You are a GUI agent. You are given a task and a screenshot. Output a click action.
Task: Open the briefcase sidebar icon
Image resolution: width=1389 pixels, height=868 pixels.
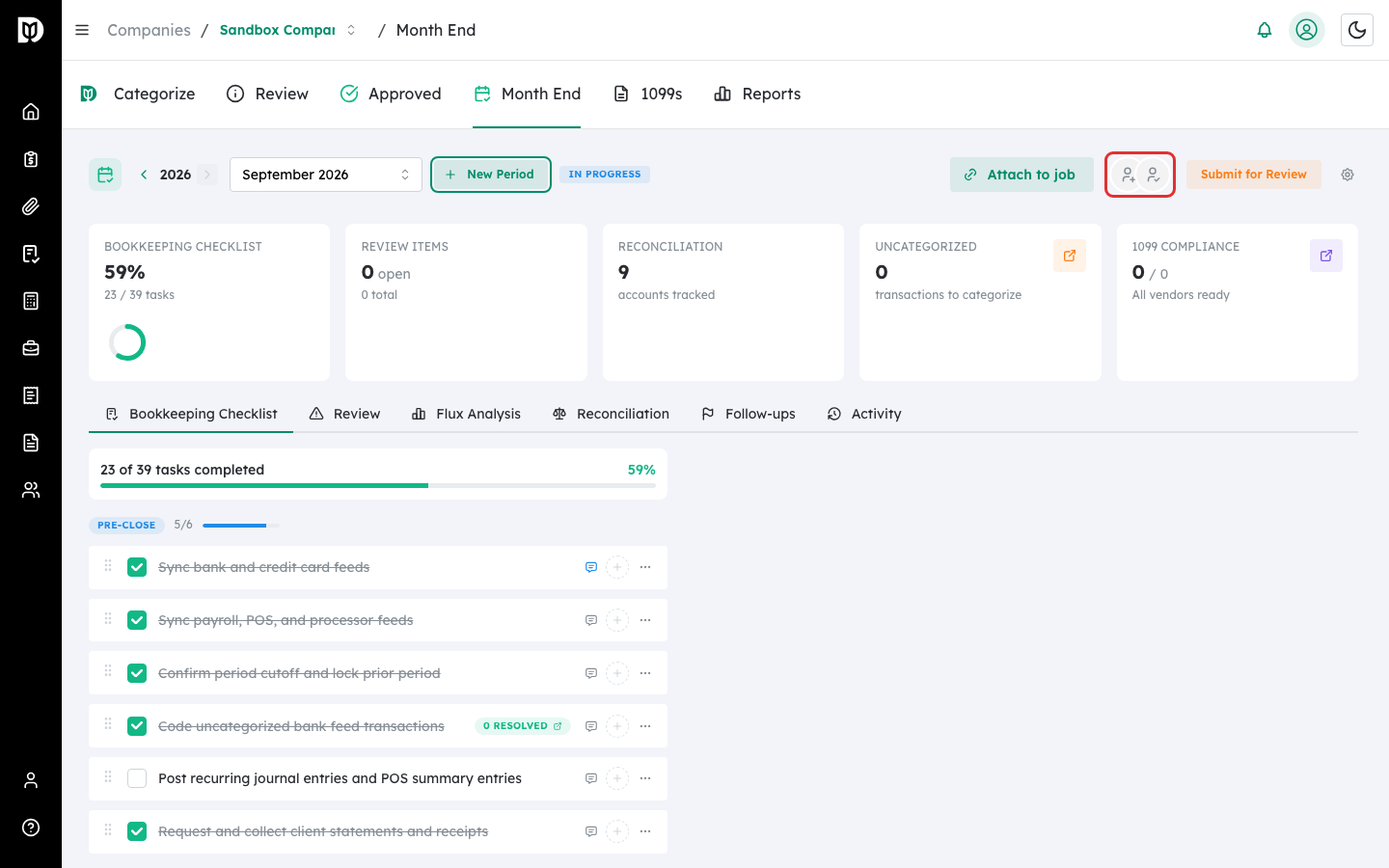click(x=31, y=348)
